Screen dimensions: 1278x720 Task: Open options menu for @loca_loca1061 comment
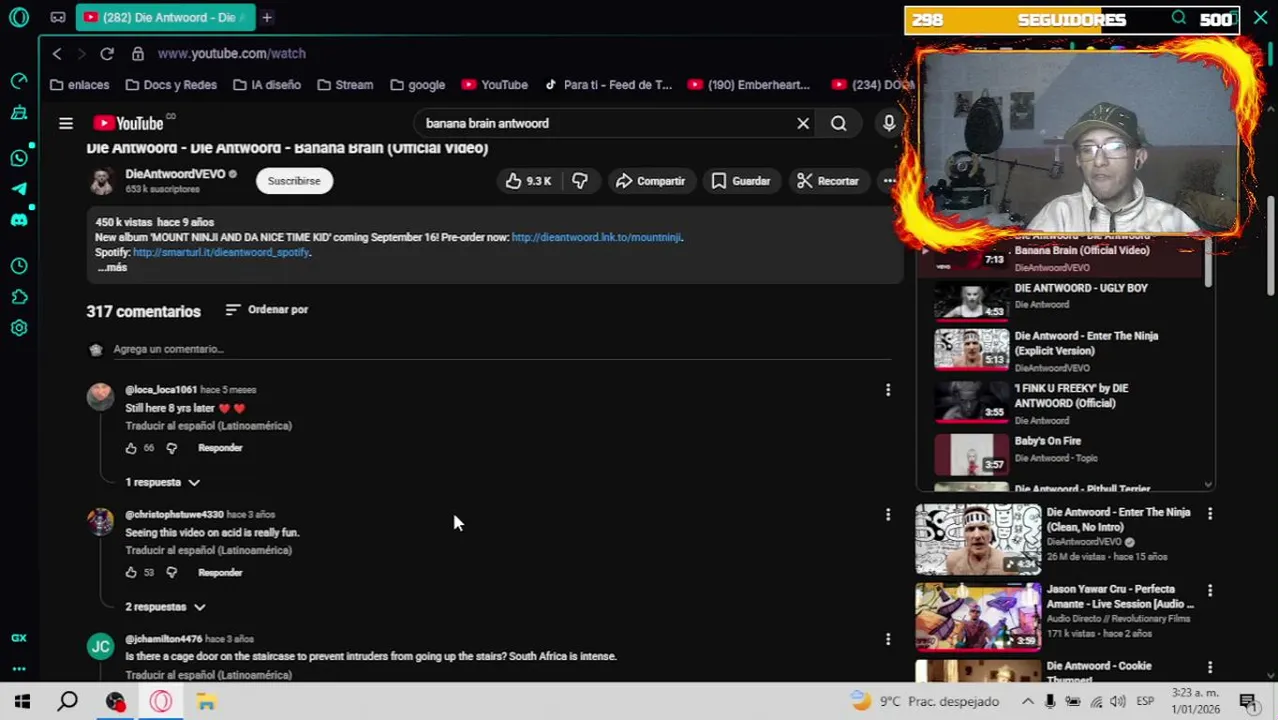(x=888, y=390)
